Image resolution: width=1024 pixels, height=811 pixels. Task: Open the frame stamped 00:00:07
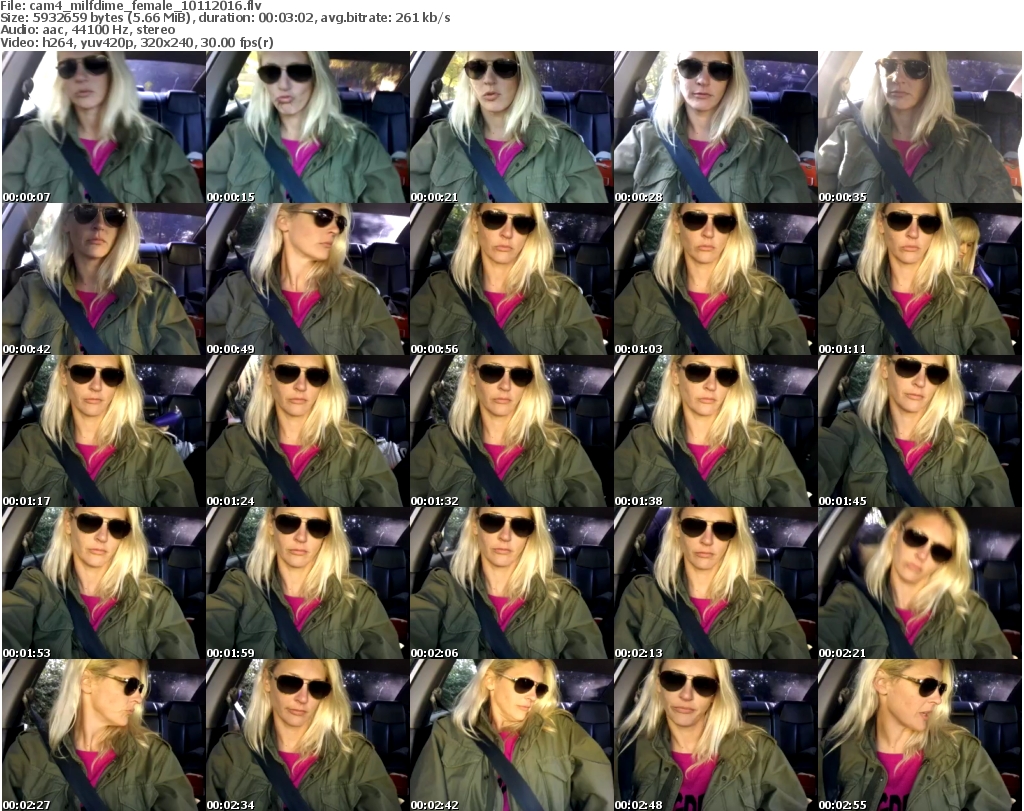point(103,127)
